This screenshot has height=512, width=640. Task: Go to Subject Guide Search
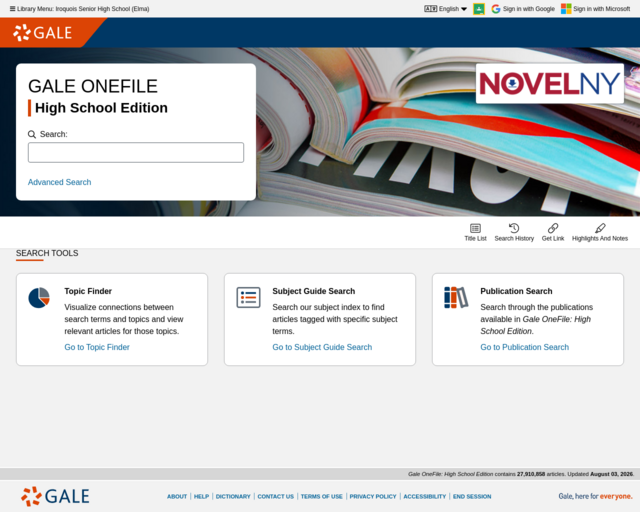(x=322, y=347)
